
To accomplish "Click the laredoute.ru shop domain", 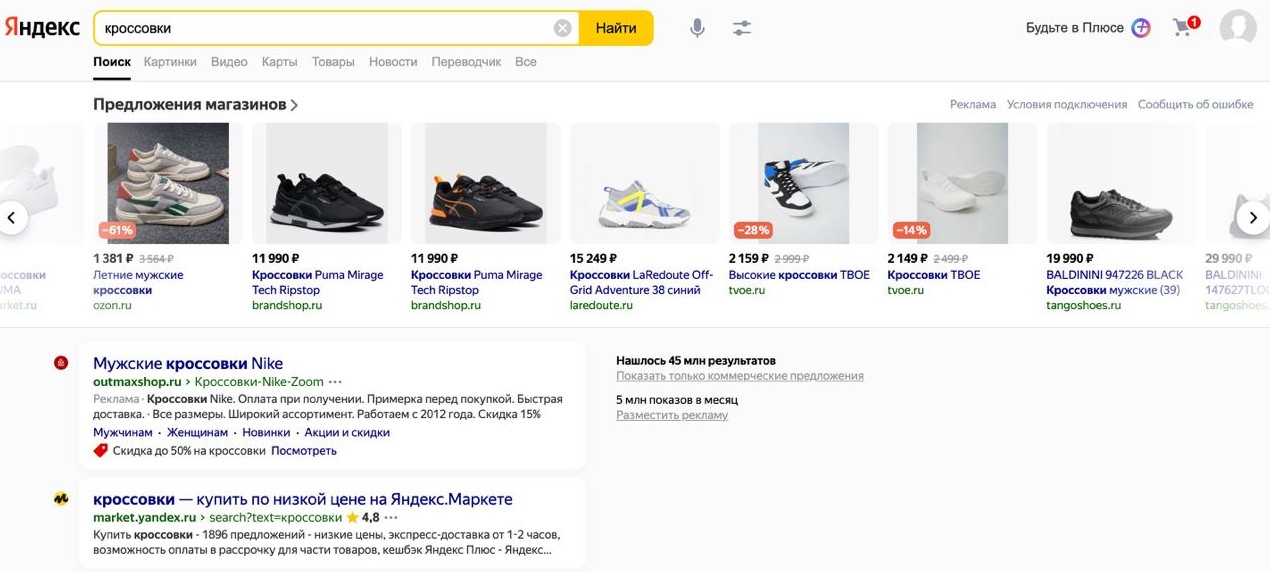I will 601,305.
